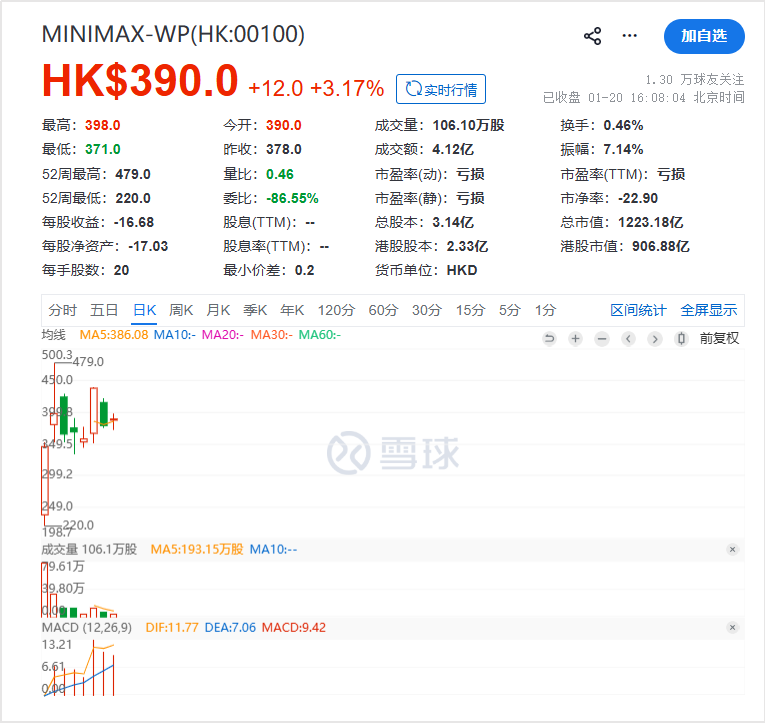
Task: Click the MA30:- indicator label
Action: tap(271, 335)
